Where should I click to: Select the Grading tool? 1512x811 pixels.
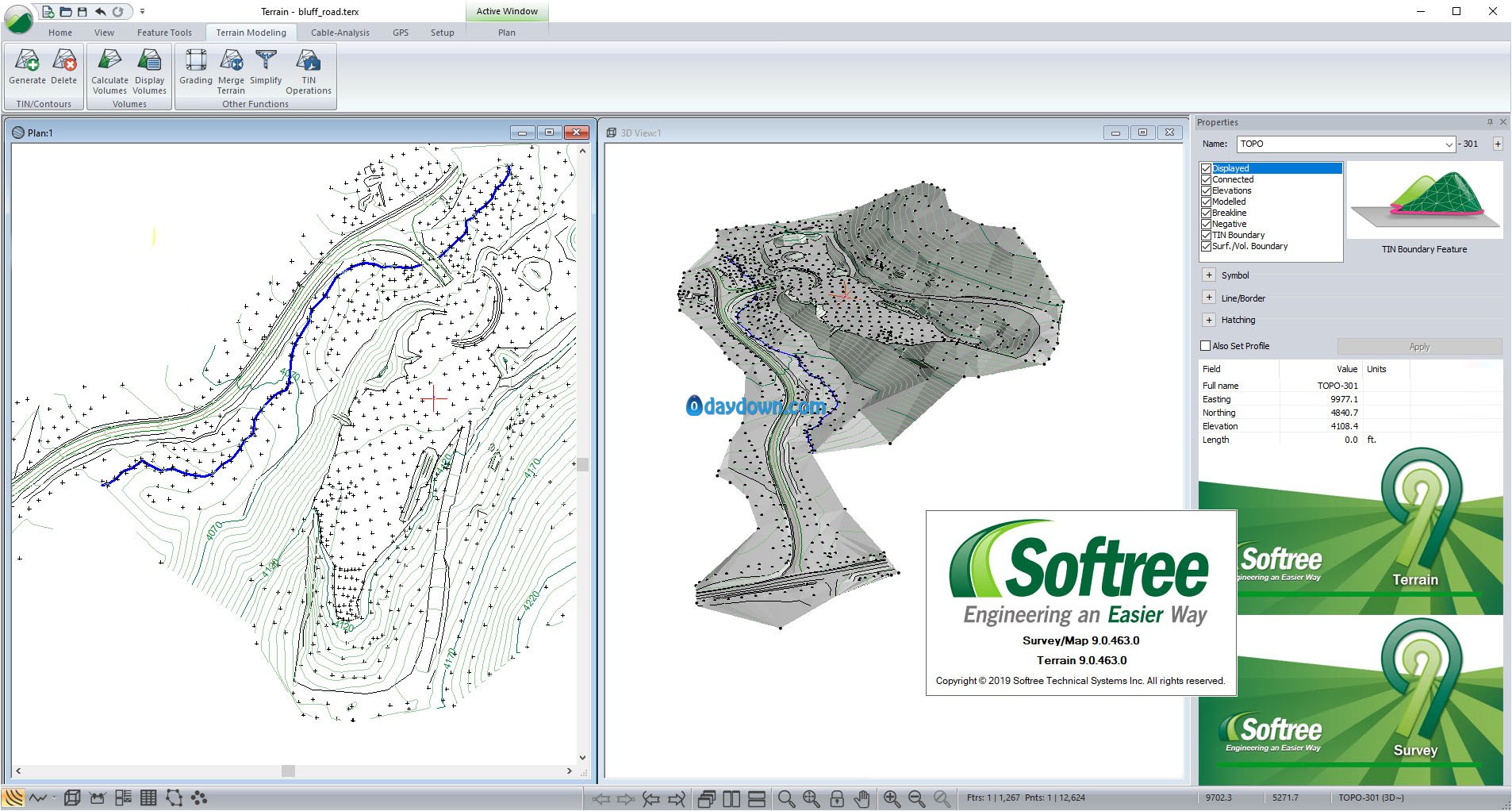(196, 67)
